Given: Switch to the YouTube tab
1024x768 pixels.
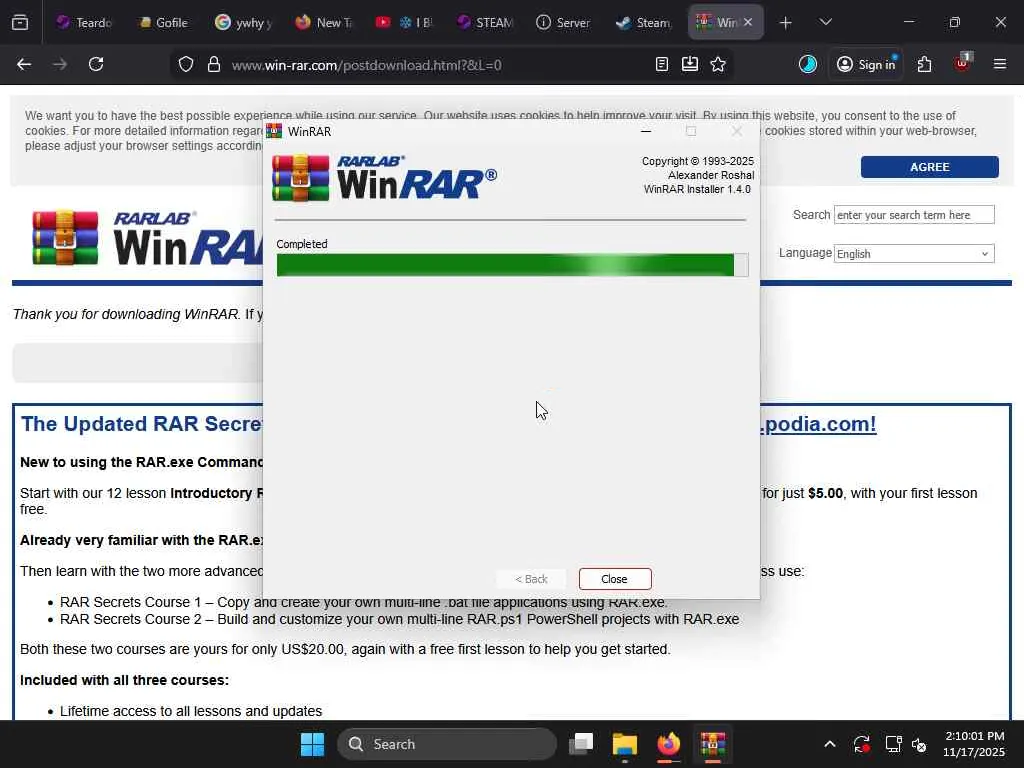Looking at the screenshot, I should click(x=402, y=22).
